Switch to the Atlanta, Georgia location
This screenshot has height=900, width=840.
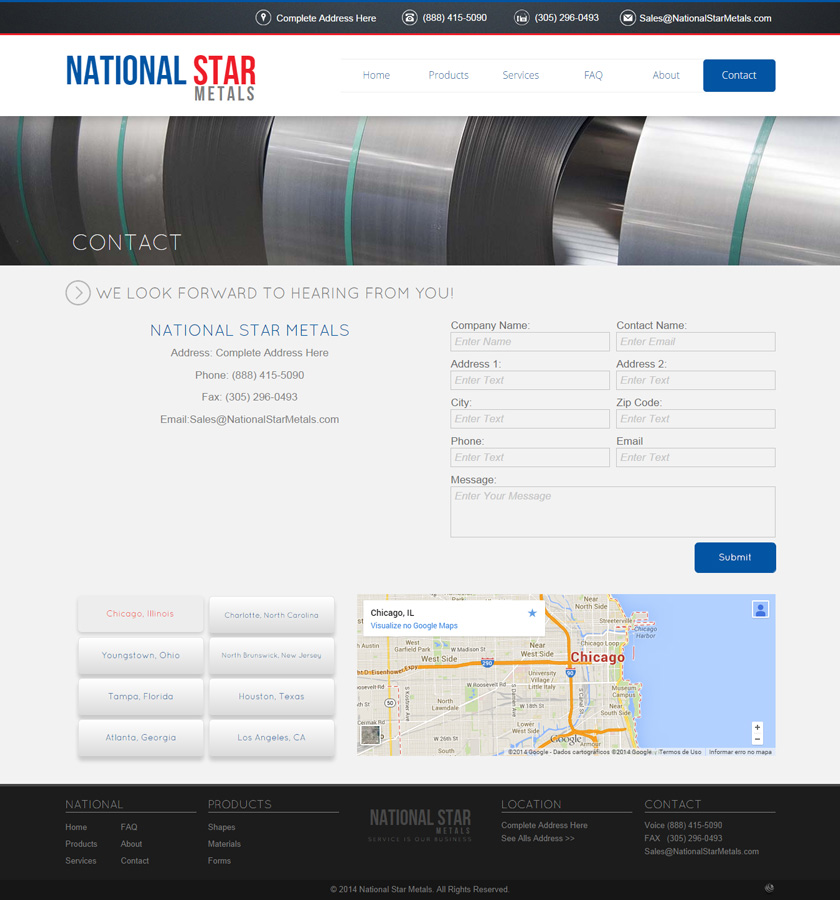(x=140, y=737)
